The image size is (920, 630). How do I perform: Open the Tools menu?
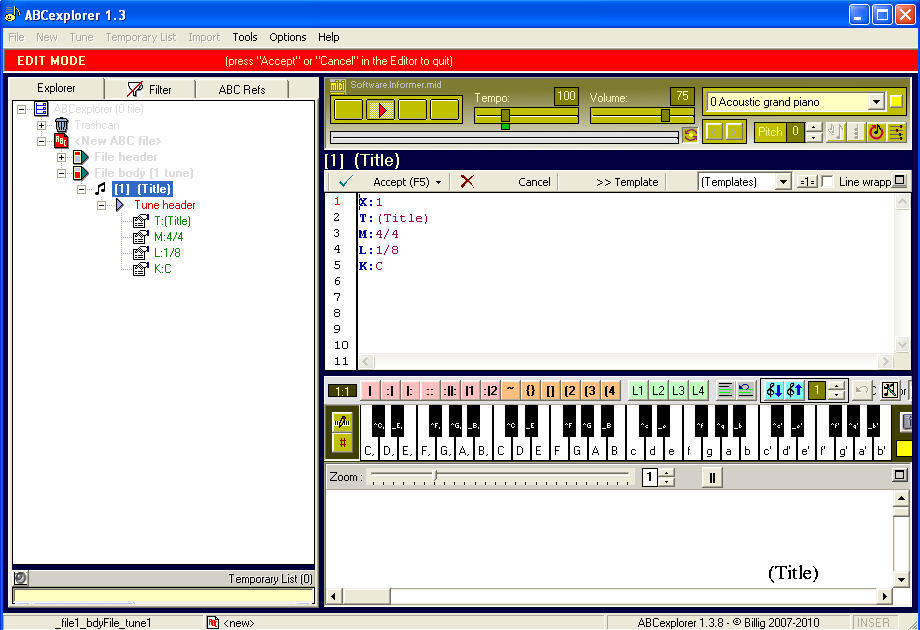click(245, 37)
